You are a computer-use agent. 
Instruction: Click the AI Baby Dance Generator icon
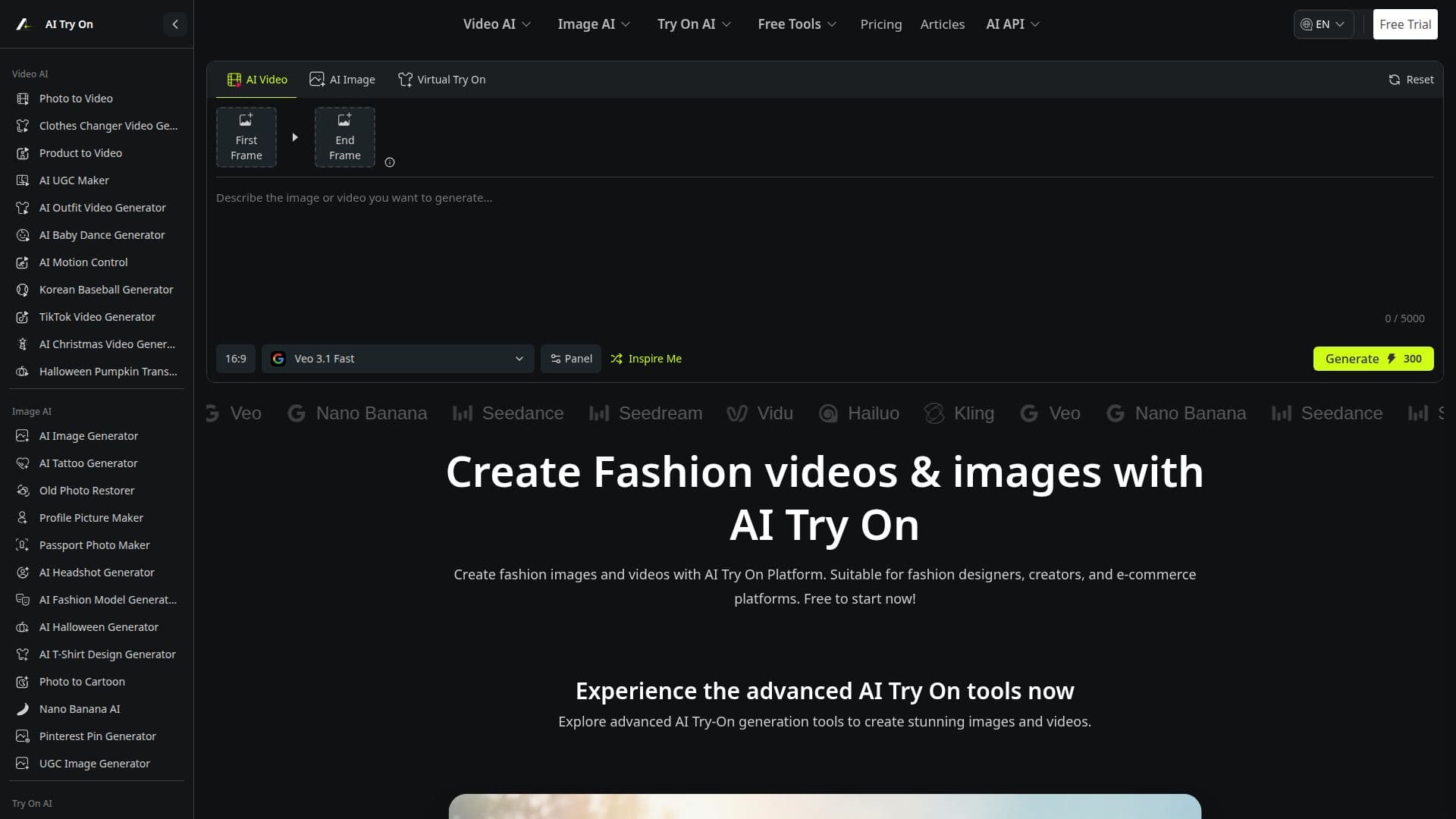pyautogui.click(x=23, y=235)
